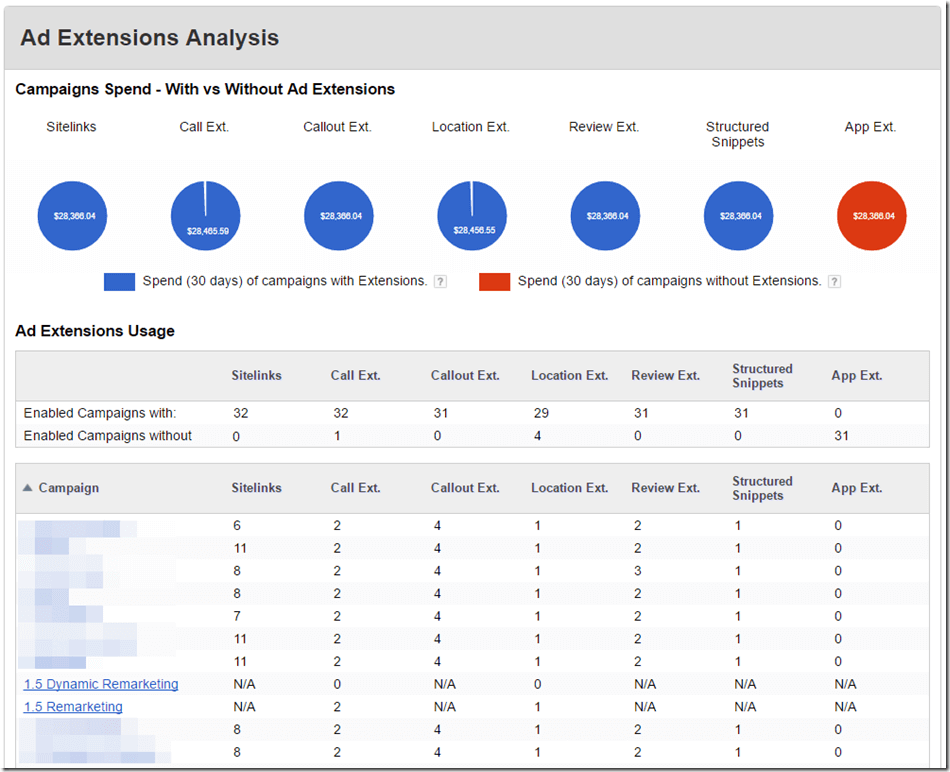Click the red App Ext. pie chart
Viewport: 950px width, 772px height.
871,215
